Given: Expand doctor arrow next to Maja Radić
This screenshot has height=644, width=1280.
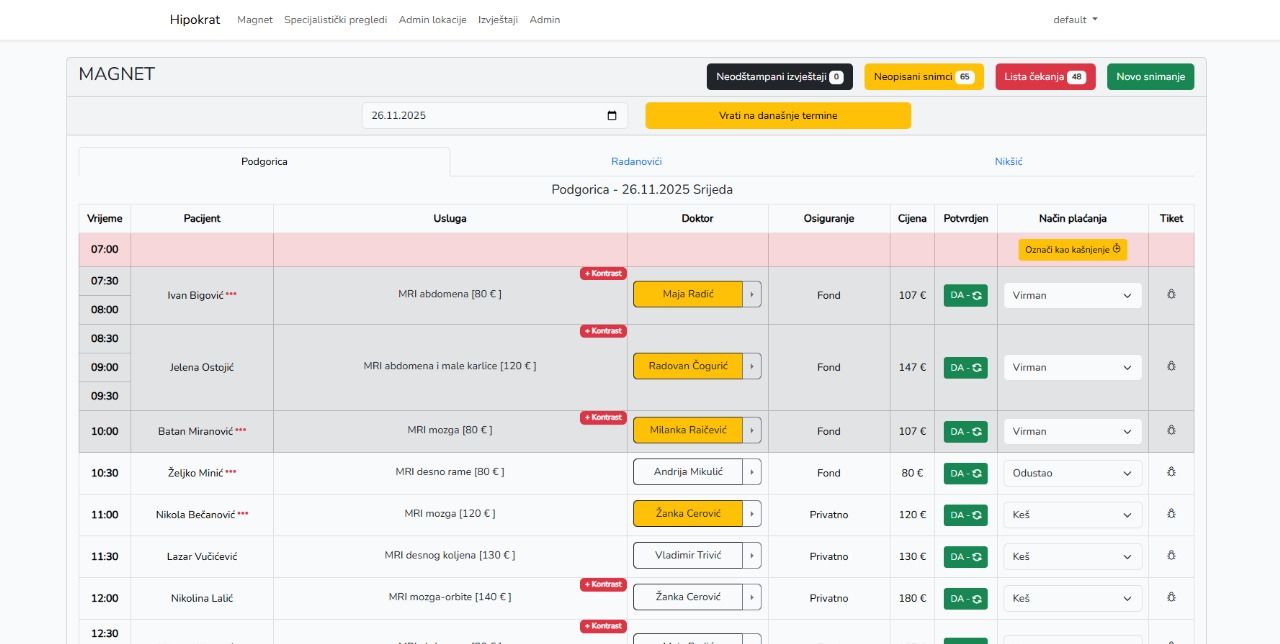Looking at the screenshot, I should (752, 294).
